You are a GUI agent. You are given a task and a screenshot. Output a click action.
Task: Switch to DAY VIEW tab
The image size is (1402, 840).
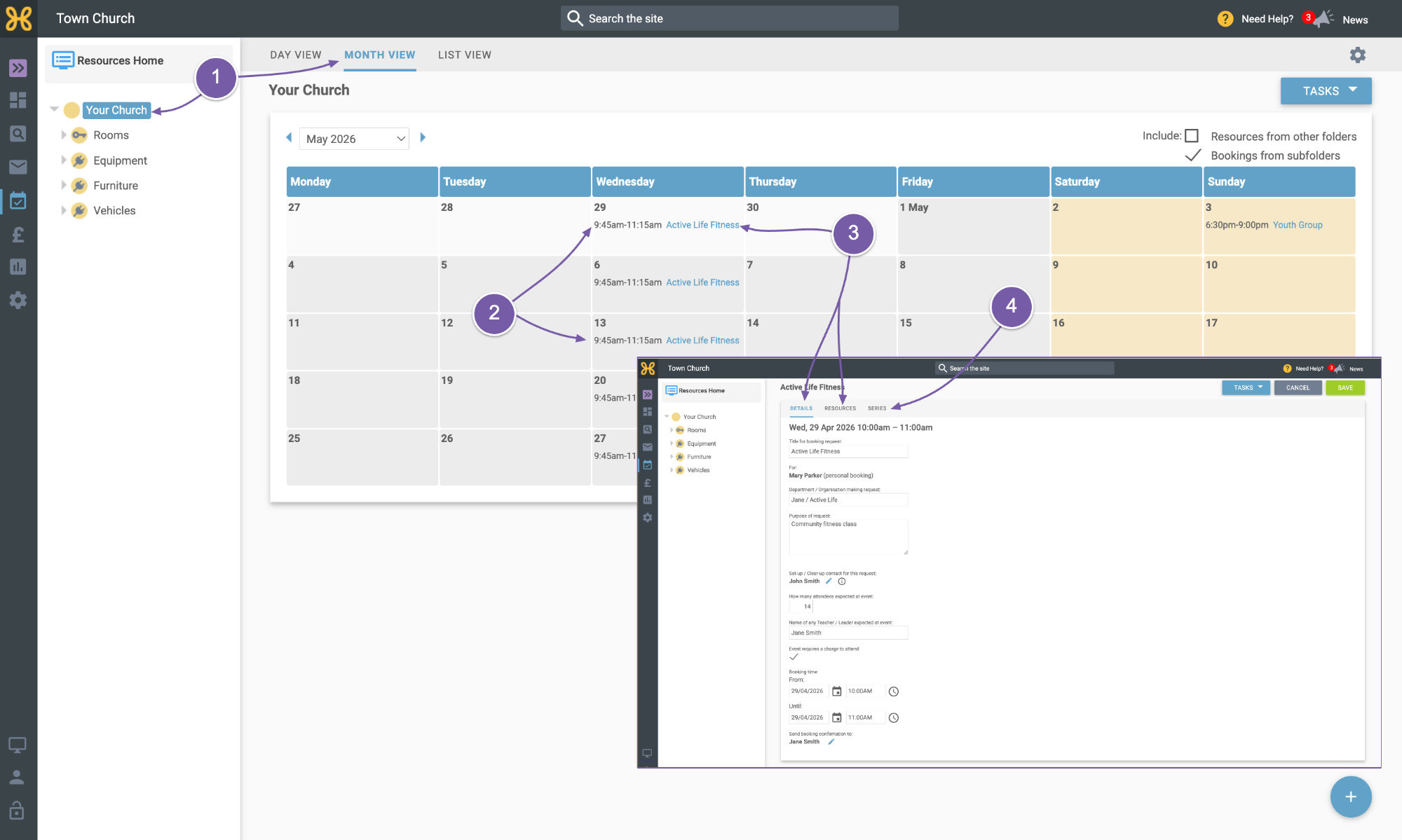[x=296, y=55]
